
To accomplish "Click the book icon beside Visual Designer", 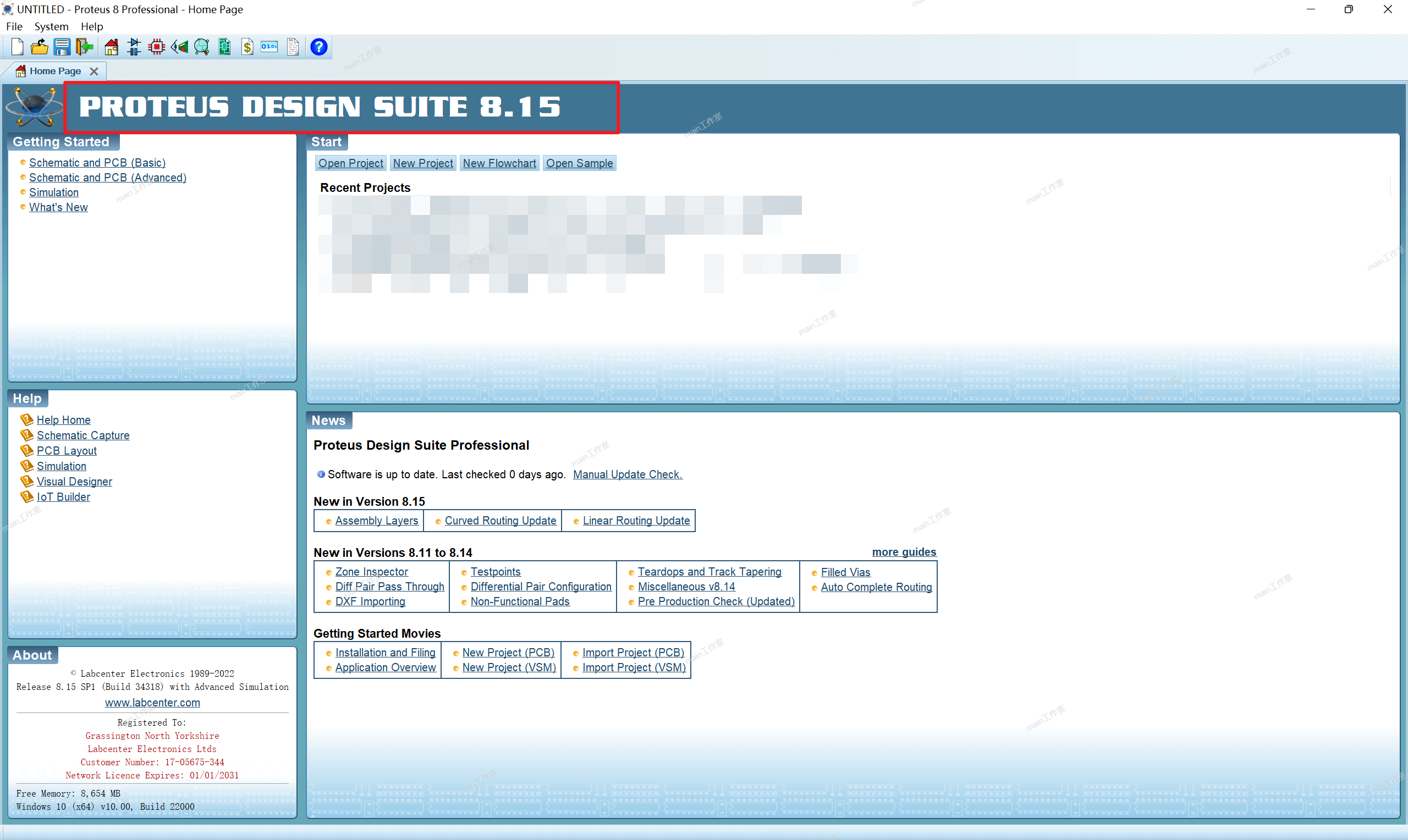I will (x=26, y=482).
